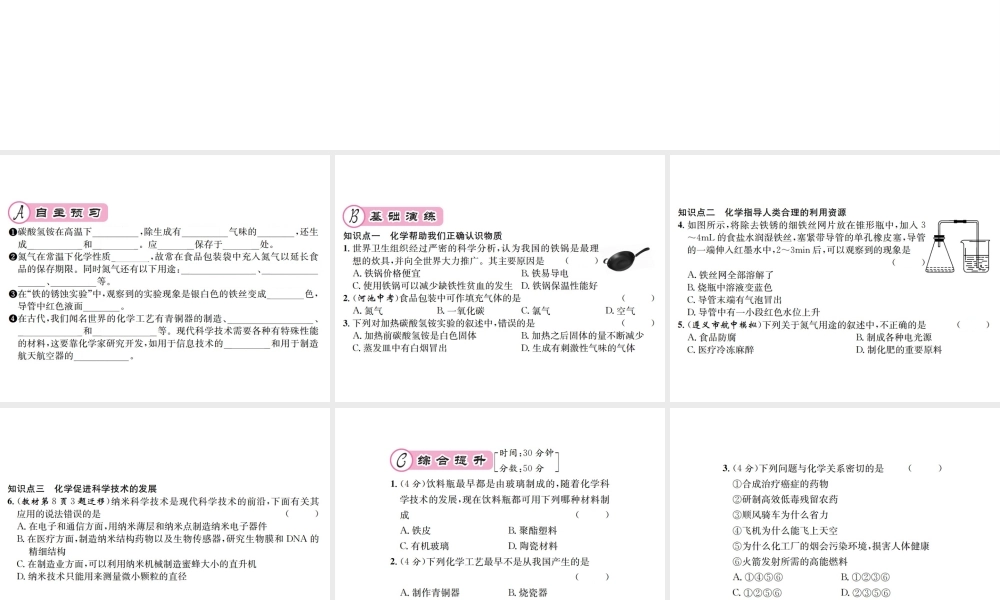Click item ①合成治疗癌症的药物
The height and width of the screenshot is (600, 1000).
(780, 484)
